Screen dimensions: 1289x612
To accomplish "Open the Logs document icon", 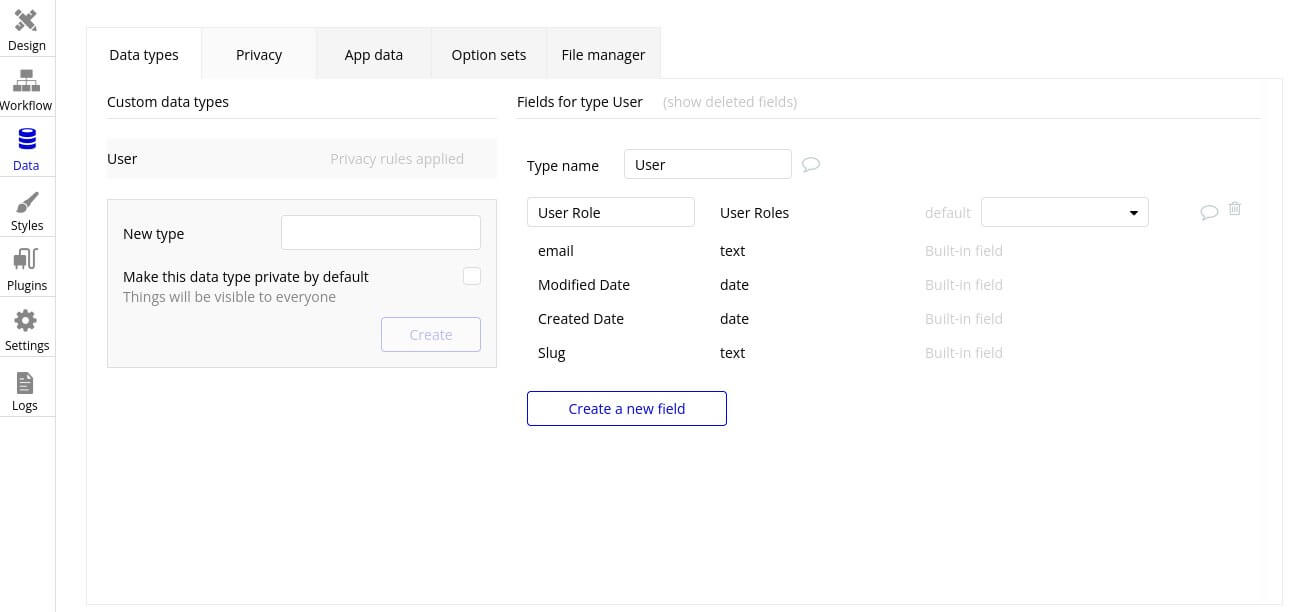I will pos(26,382).
